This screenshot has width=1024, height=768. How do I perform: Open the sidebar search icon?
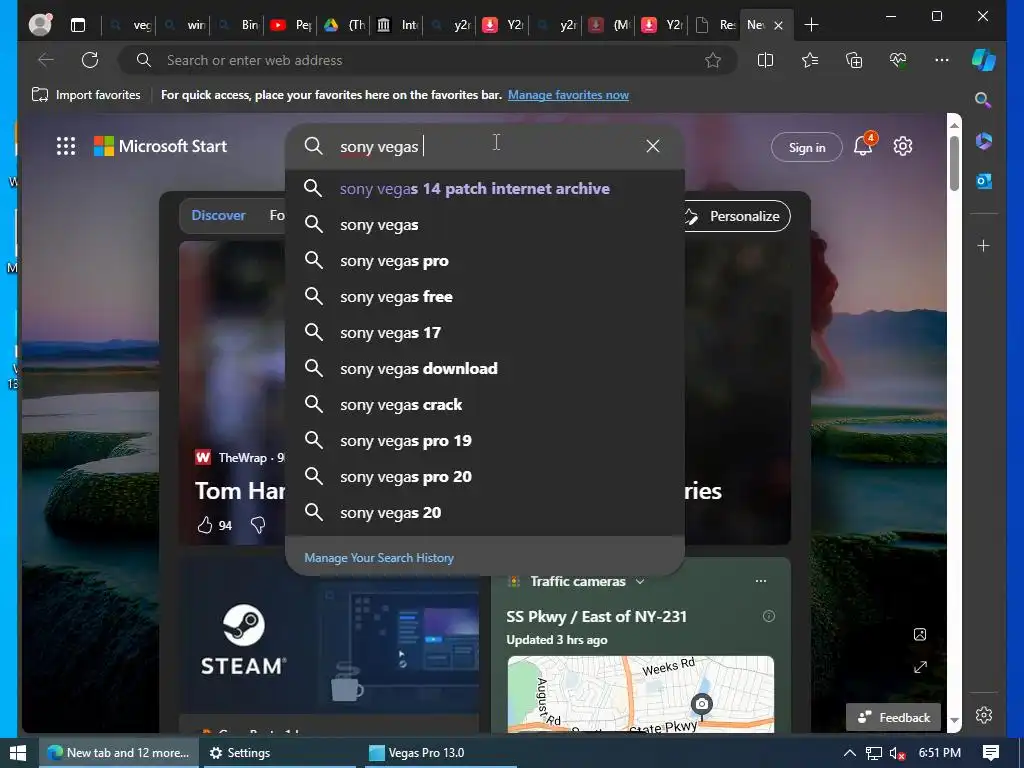click(983, 100)
